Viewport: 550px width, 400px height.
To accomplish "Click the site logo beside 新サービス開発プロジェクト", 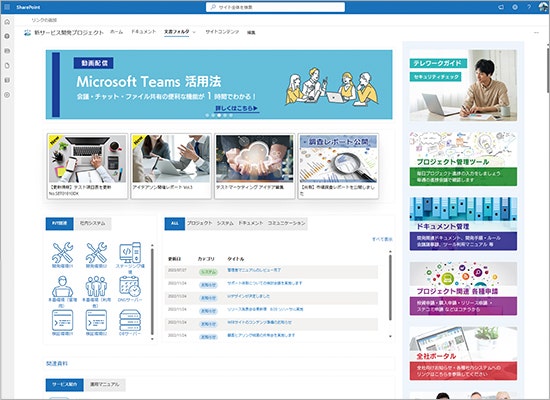I will click(27, 33).
